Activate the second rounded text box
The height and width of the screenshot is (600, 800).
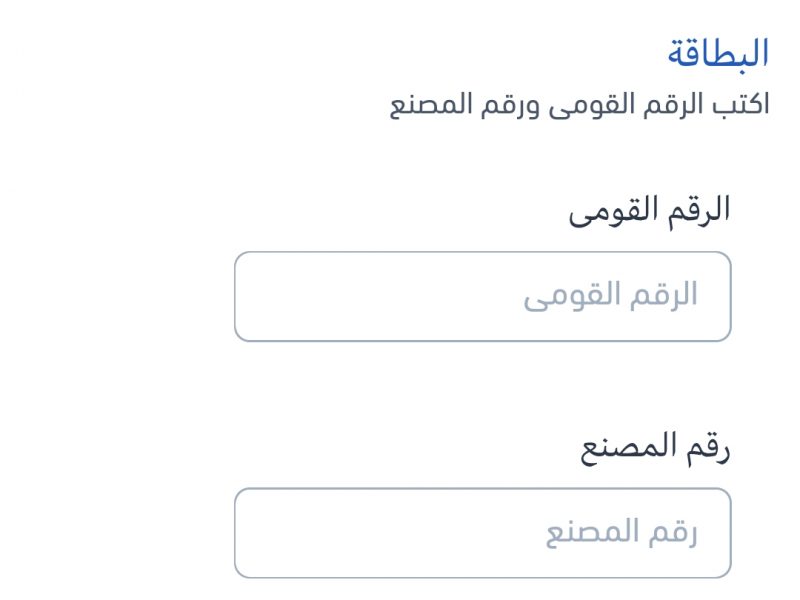coord(483,533)
